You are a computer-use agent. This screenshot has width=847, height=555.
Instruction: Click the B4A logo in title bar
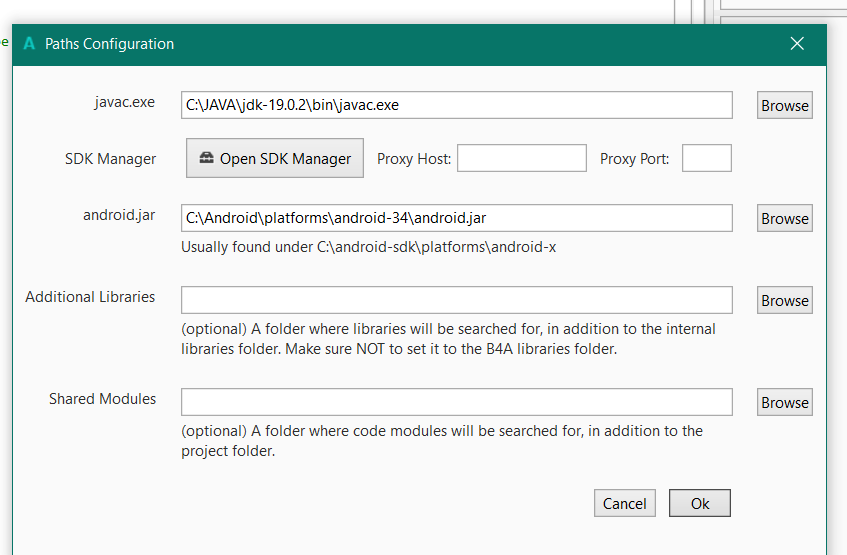[29, 43]
